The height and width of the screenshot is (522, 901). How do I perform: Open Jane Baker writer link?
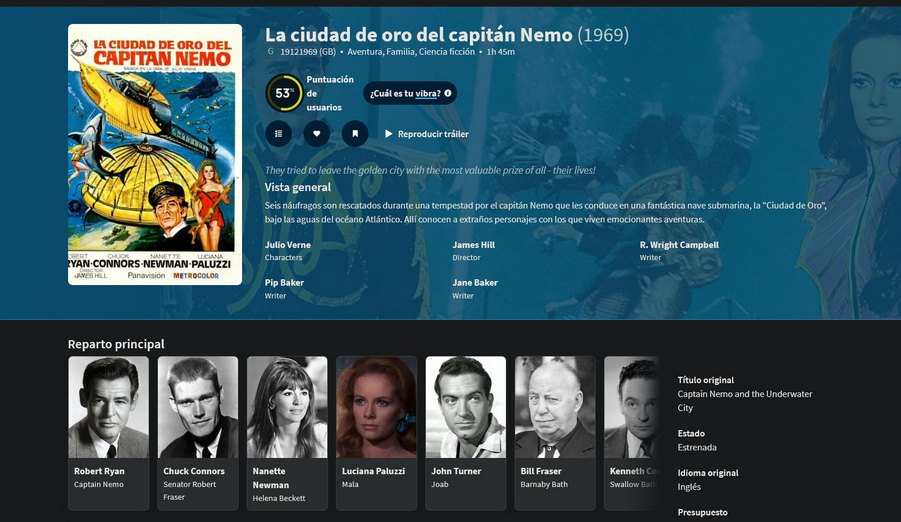click(x=475, y=283)
